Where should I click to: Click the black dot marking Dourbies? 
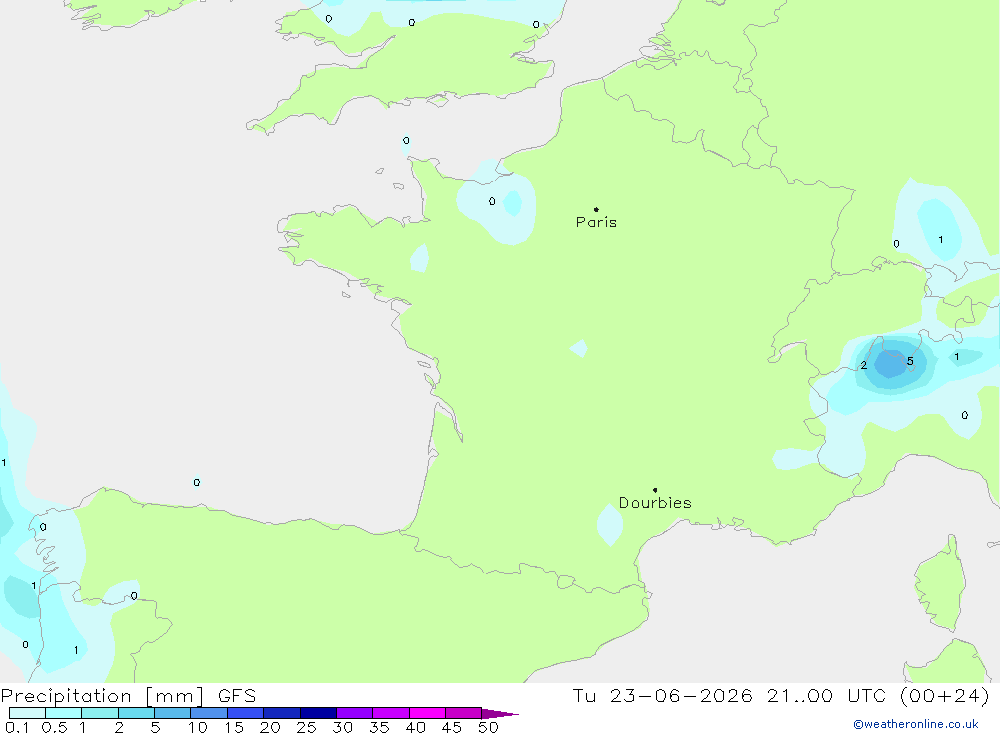655,490
